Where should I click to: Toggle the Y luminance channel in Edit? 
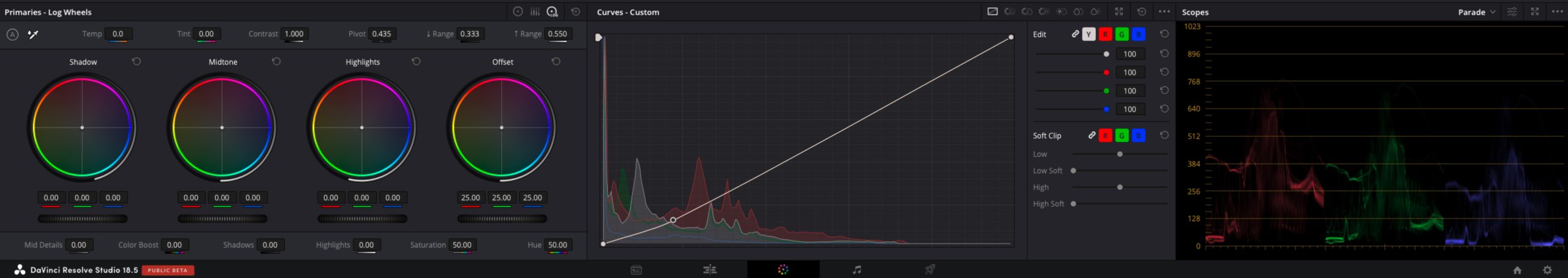(x=1088, y=34)
